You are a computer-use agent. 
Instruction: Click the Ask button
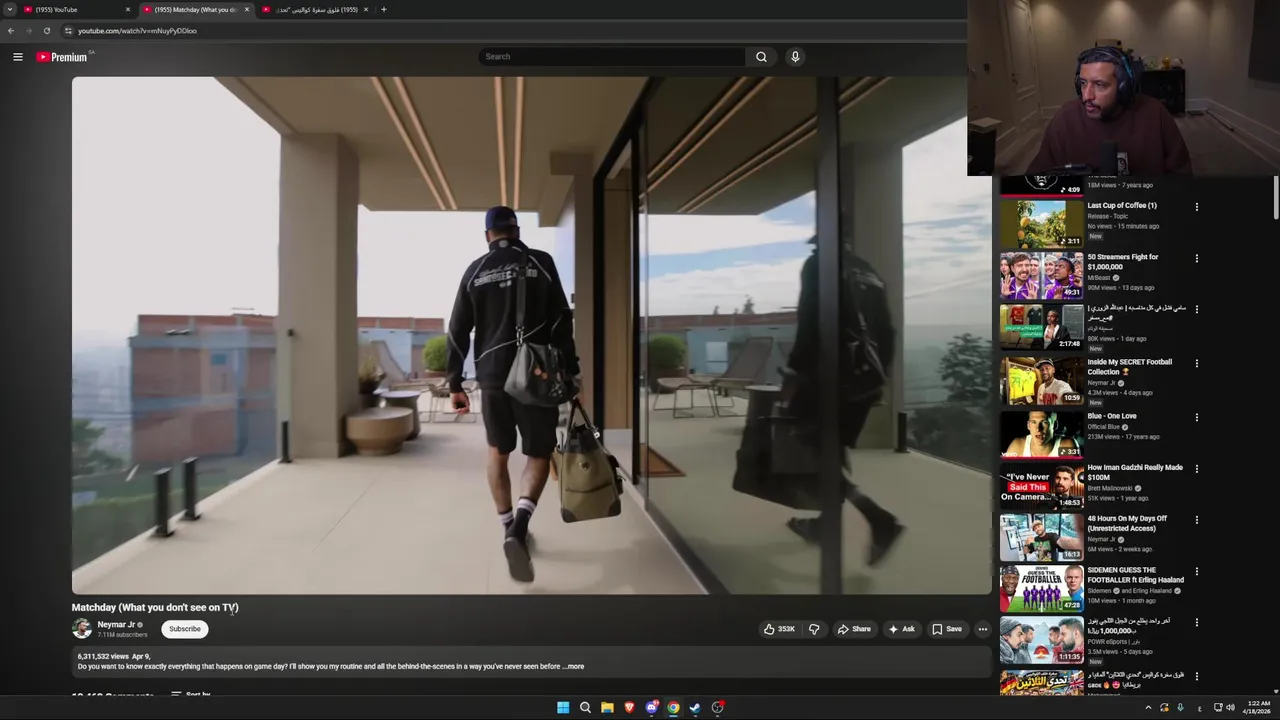[x=901, y=629]
